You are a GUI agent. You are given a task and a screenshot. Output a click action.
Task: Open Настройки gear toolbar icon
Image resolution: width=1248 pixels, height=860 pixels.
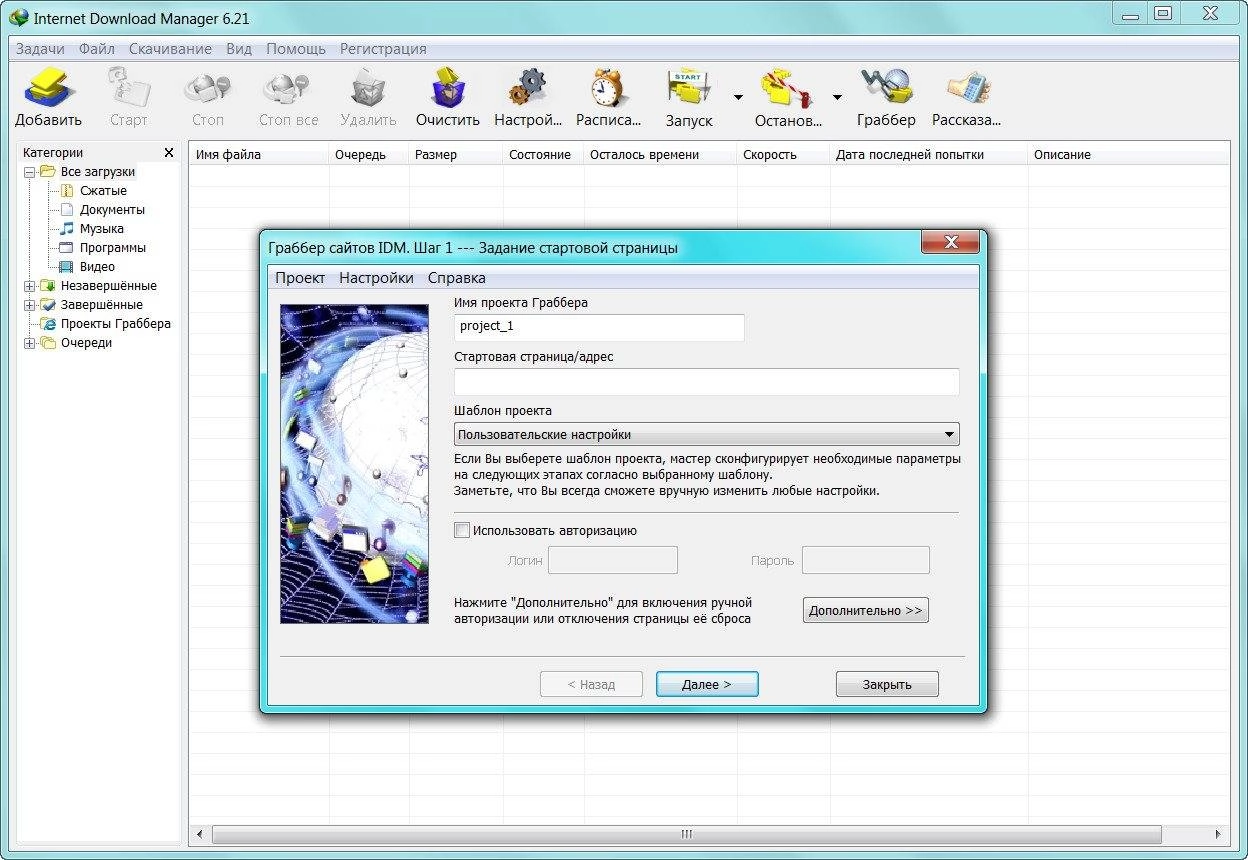(528, 88)
